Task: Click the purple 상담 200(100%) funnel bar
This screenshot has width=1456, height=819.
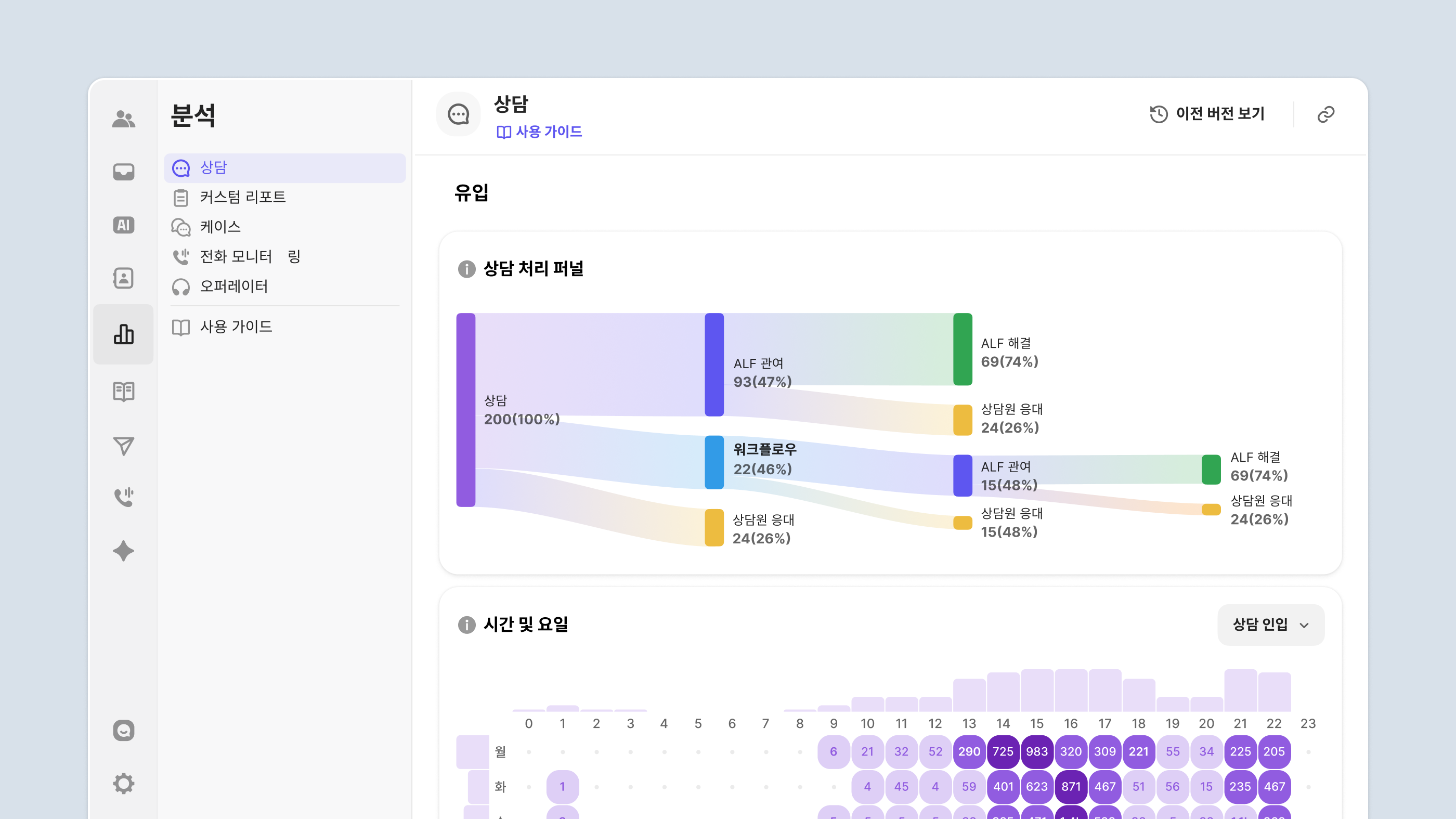Action: pyautogui.click(x=466, y=410)
